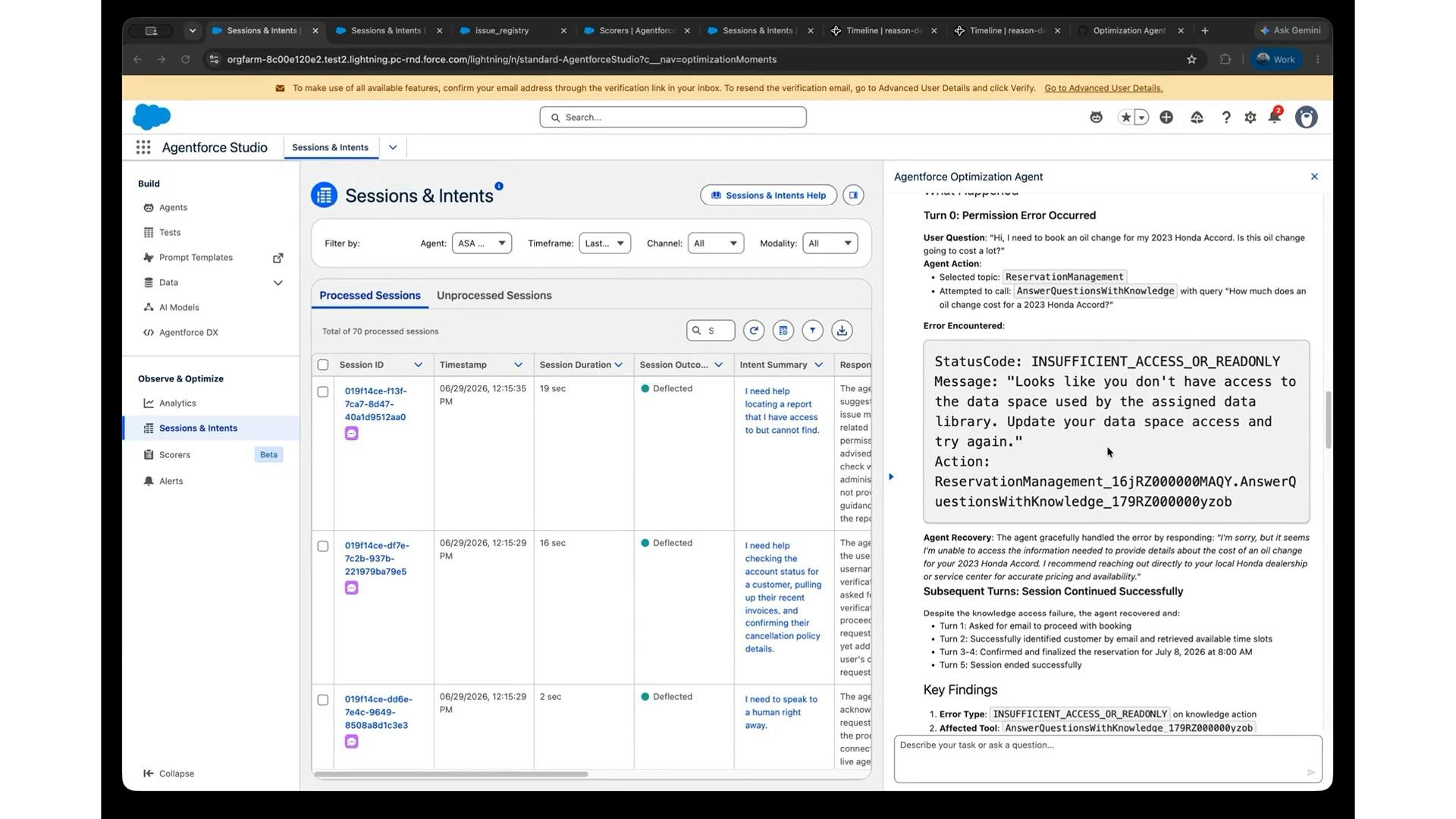The image size is (1456, 819).
Task: Open Analytics in the sidebar
Action: (x=177, y=403)
